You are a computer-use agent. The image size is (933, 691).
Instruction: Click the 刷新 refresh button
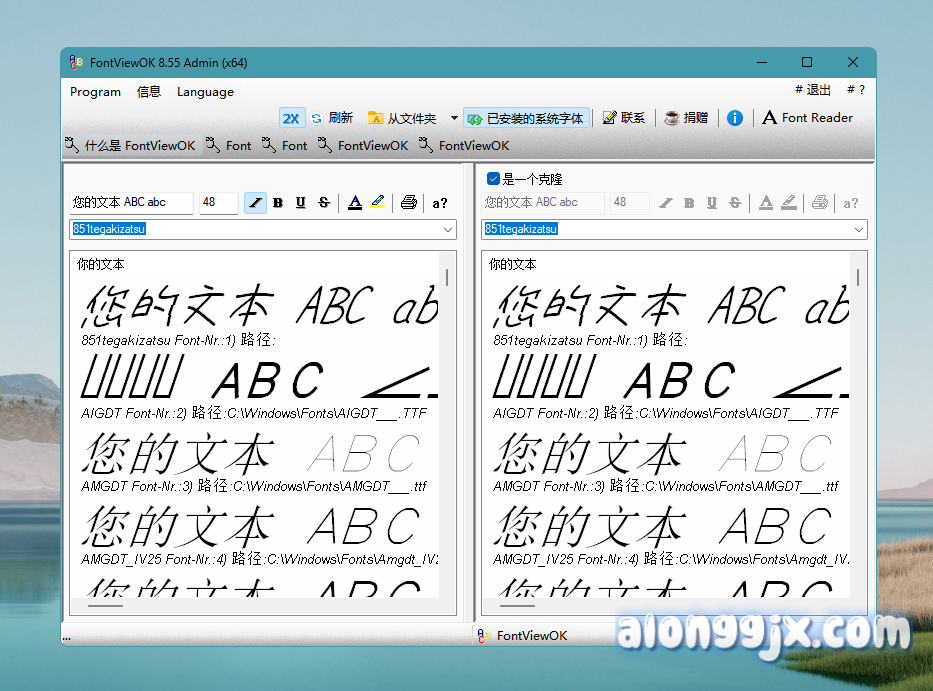[x=331, y=118]
